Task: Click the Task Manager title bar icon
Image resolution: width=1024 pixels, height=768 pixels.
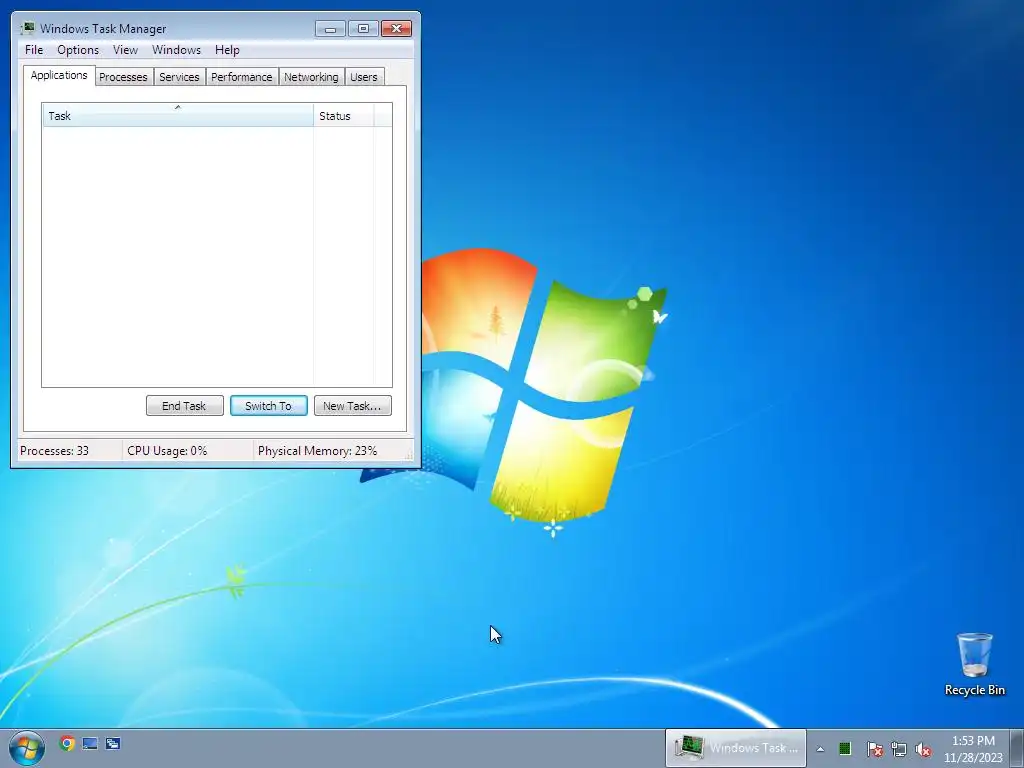Action: [x=27, y=28]
